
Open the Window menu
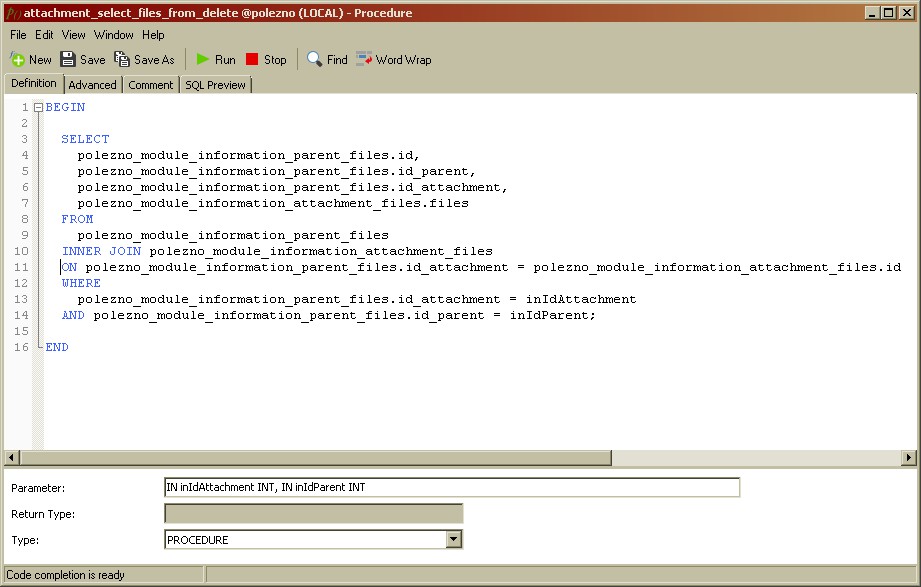(113, 35)
